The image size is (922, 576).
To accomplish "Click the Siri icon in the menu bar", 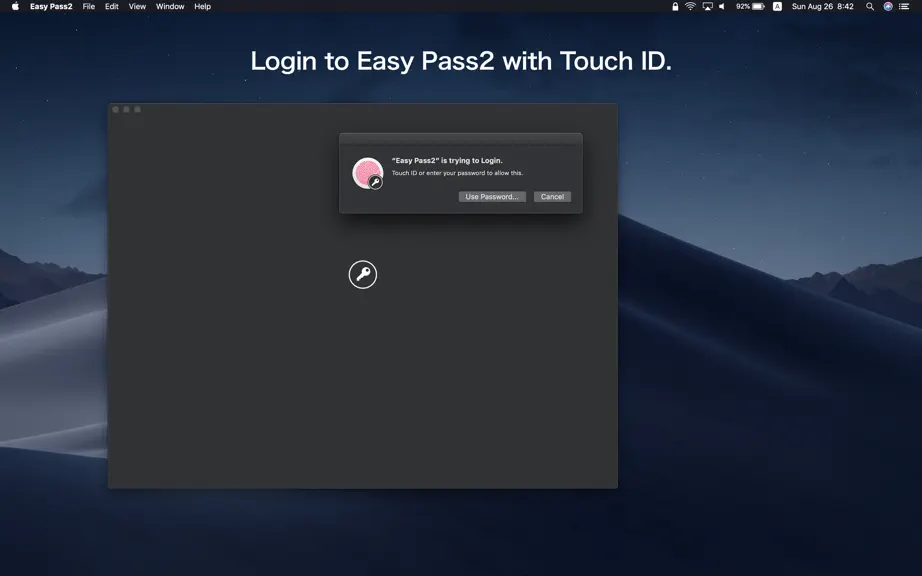I will click(x=888, y=6).
